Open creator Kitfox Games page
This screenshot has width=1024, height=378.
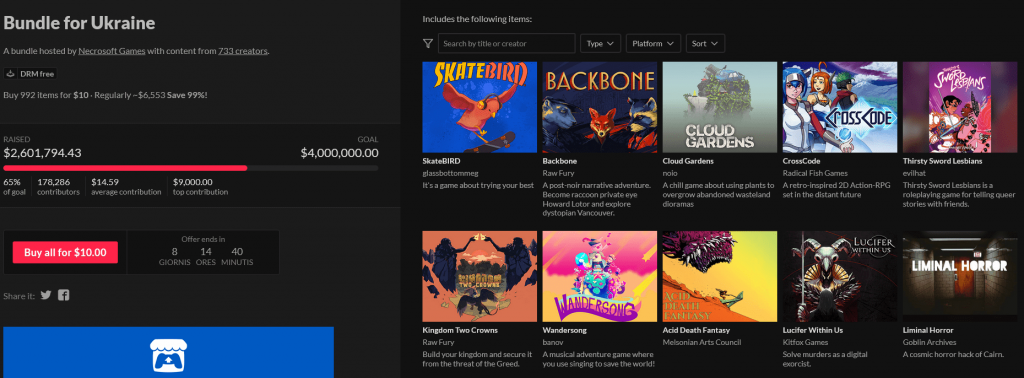point(805,342)
